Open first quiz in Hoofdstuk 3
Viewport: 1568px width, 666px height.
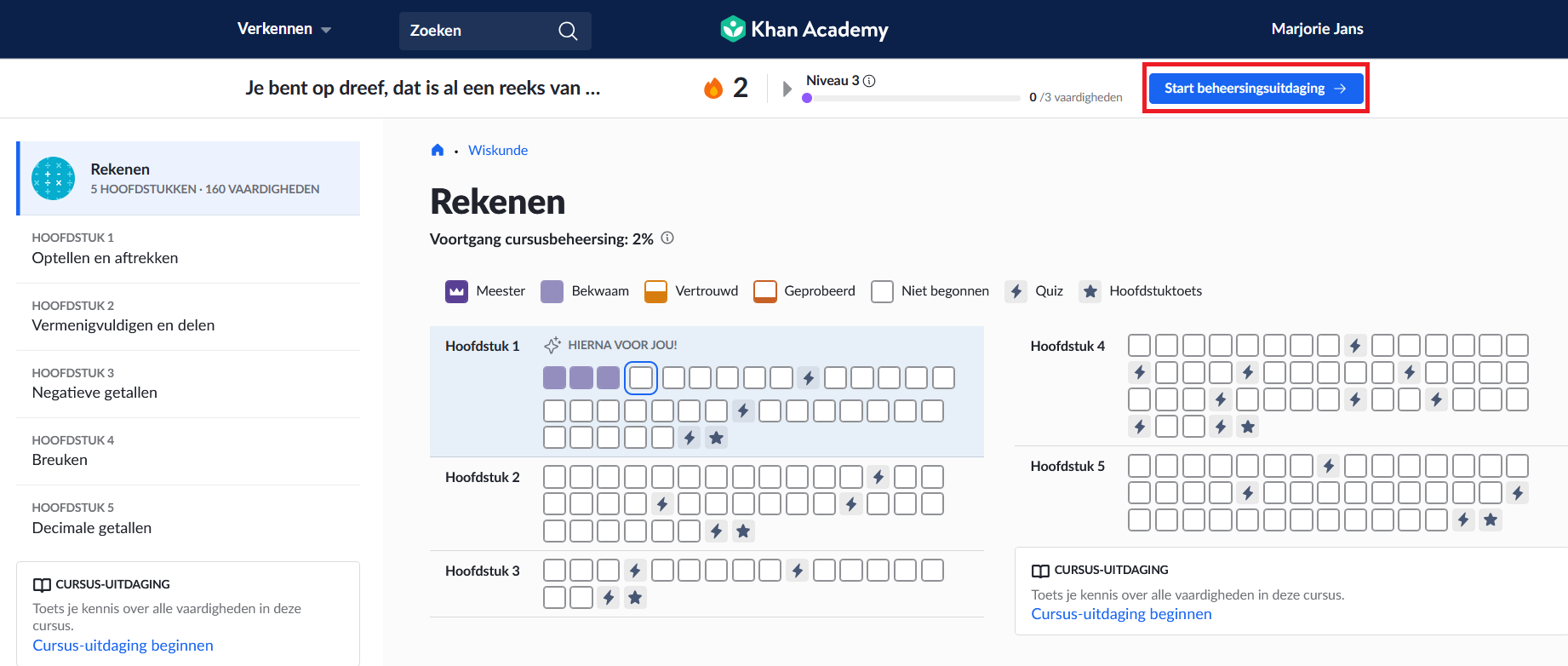click(635, 571)
